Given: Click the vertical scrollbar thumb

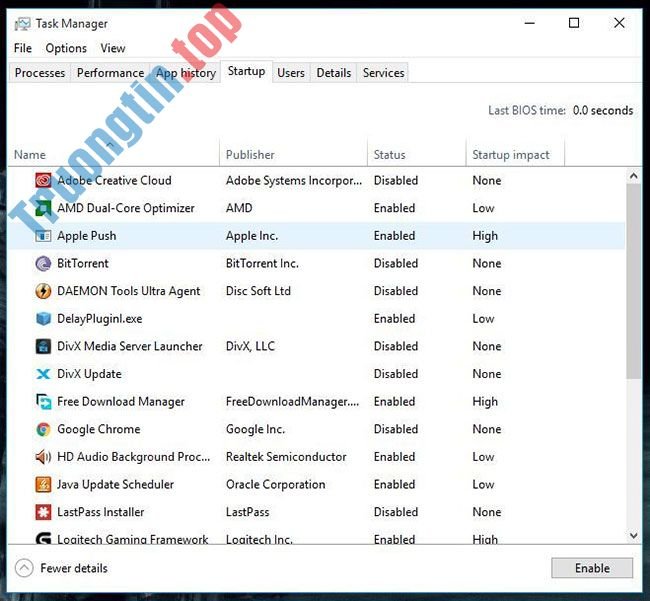Looking at the screenshot, I should (x=633, y=281).
